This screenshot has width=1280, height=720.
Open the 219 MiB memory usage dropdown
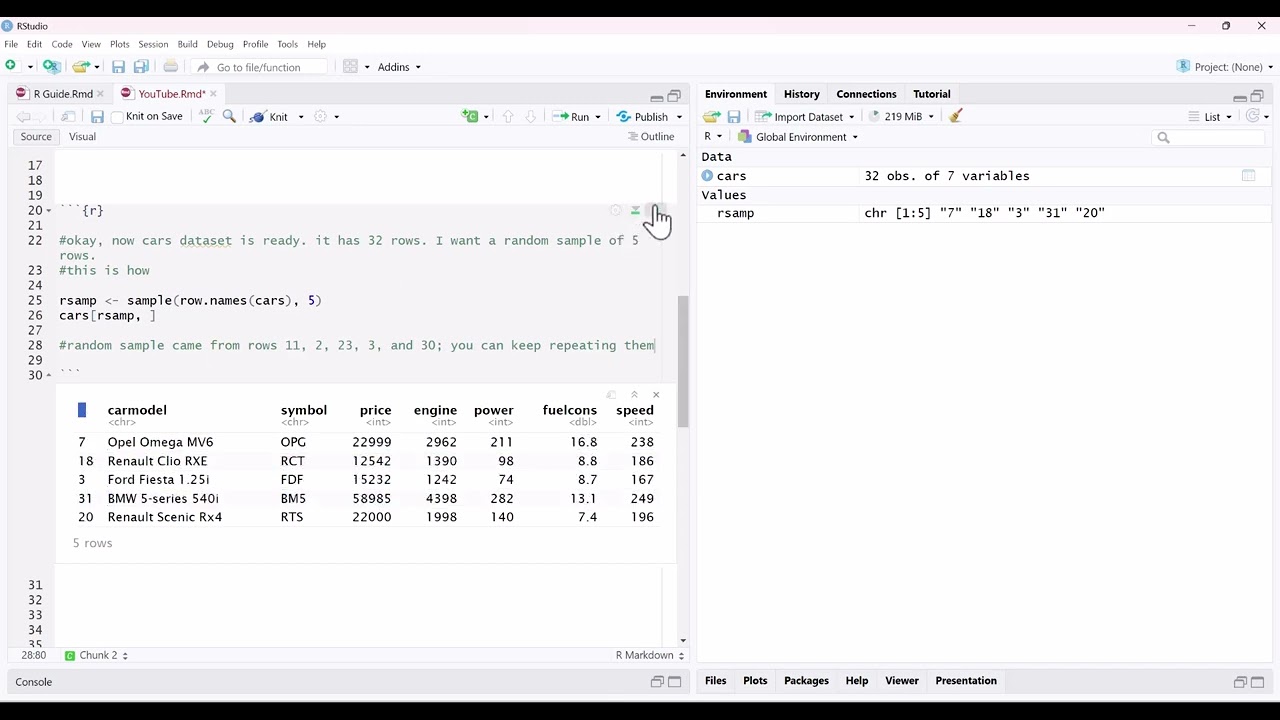(x=901, y=117)
